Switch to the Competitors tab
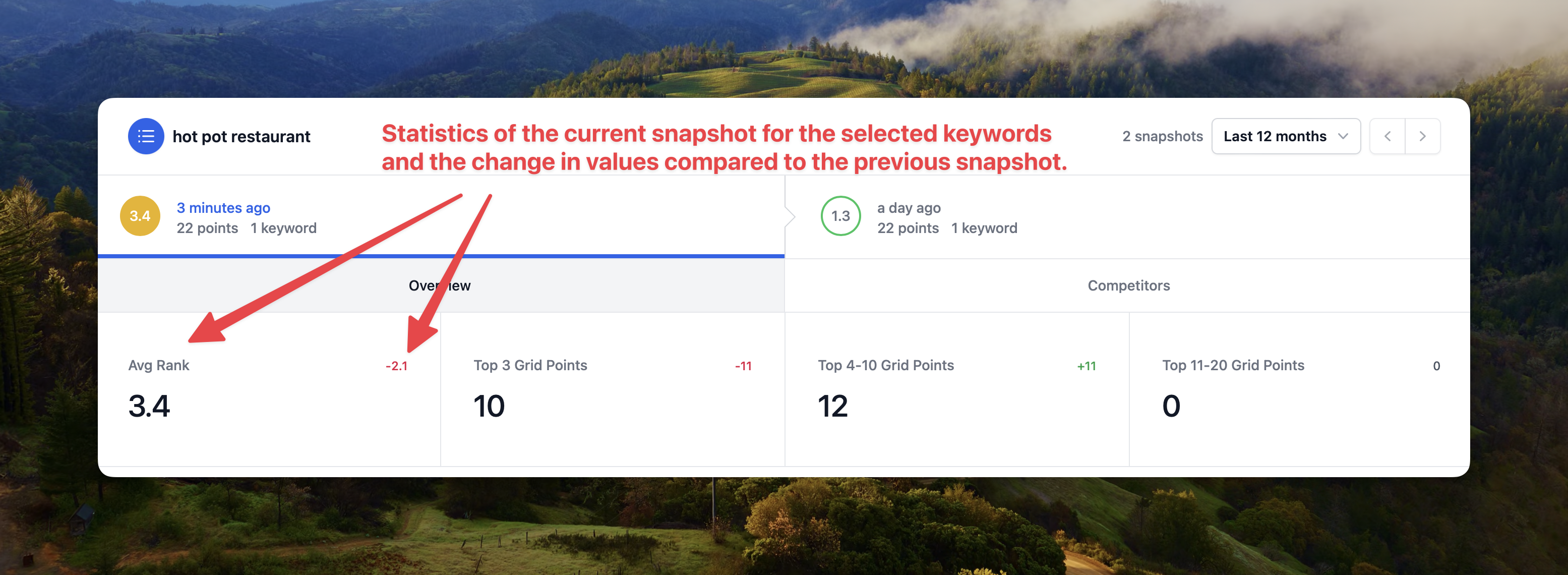The image size is (1568, 575). 1128,285
